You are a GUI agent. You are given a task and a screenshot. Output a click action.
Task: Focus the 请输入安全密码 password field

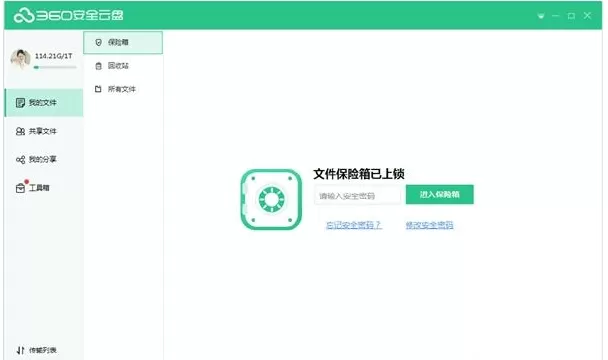pyautogui.click(x=358, y=196)
